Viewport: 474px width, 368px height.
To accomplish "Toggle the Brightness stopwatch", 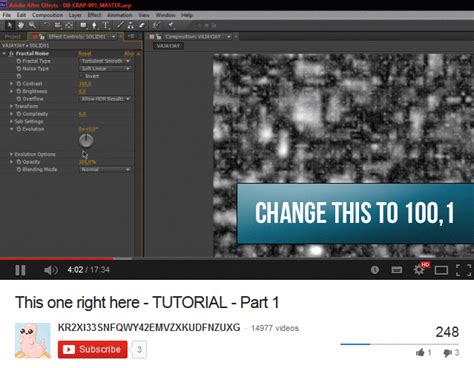I will [19, 91].
